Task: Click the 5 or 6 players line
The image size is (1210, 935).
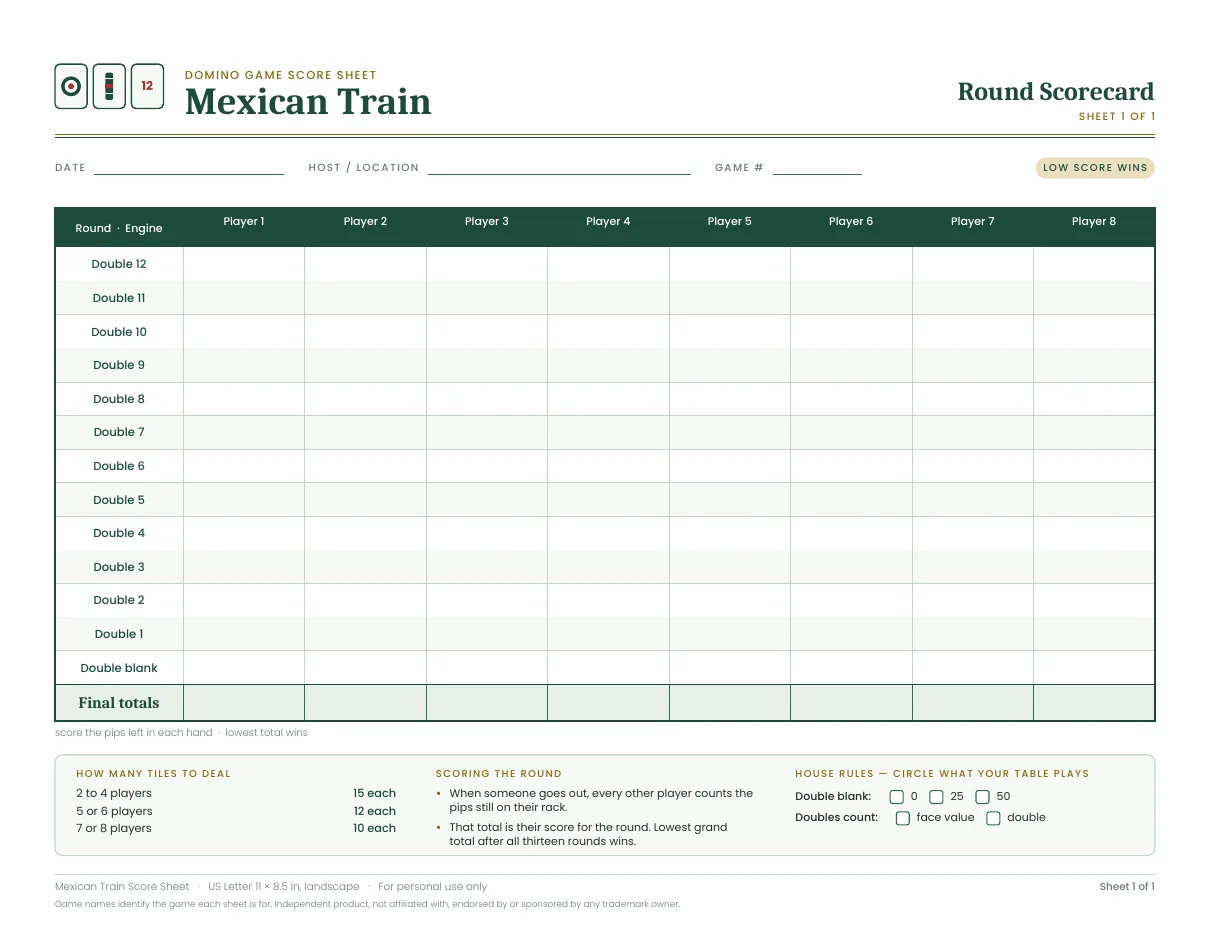Action: 114,811
